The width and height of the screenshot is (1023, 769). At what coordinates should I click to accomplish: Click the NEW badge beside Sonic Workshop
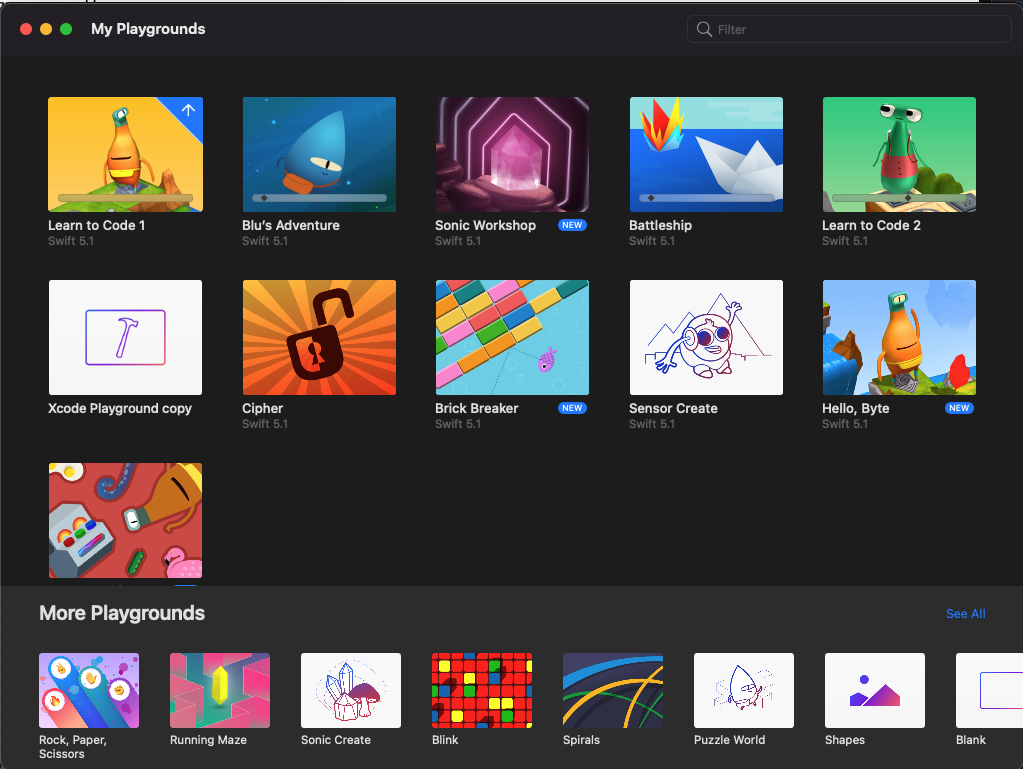pos(572,225)
